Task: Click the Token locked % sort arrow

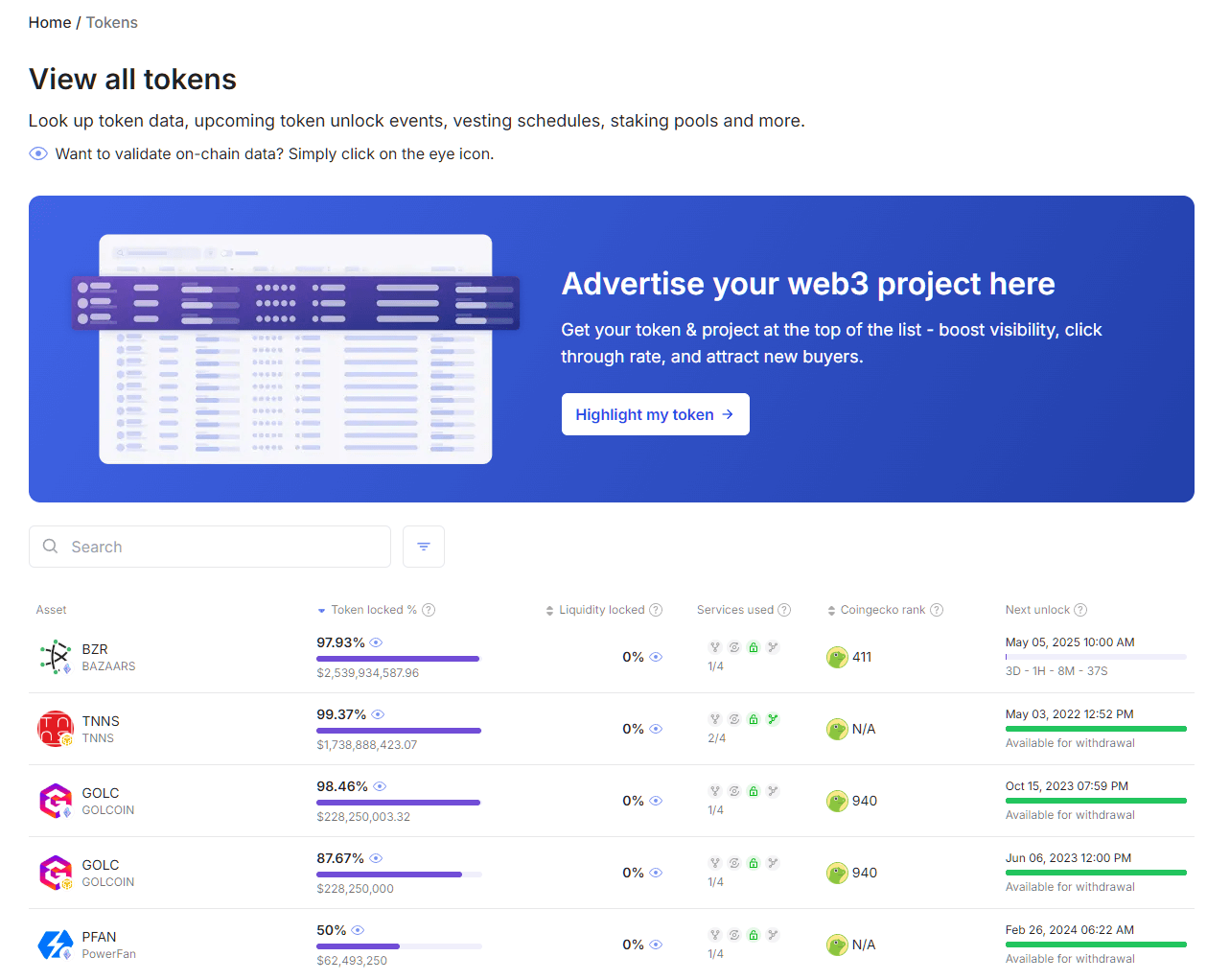Action: point(320,610)
